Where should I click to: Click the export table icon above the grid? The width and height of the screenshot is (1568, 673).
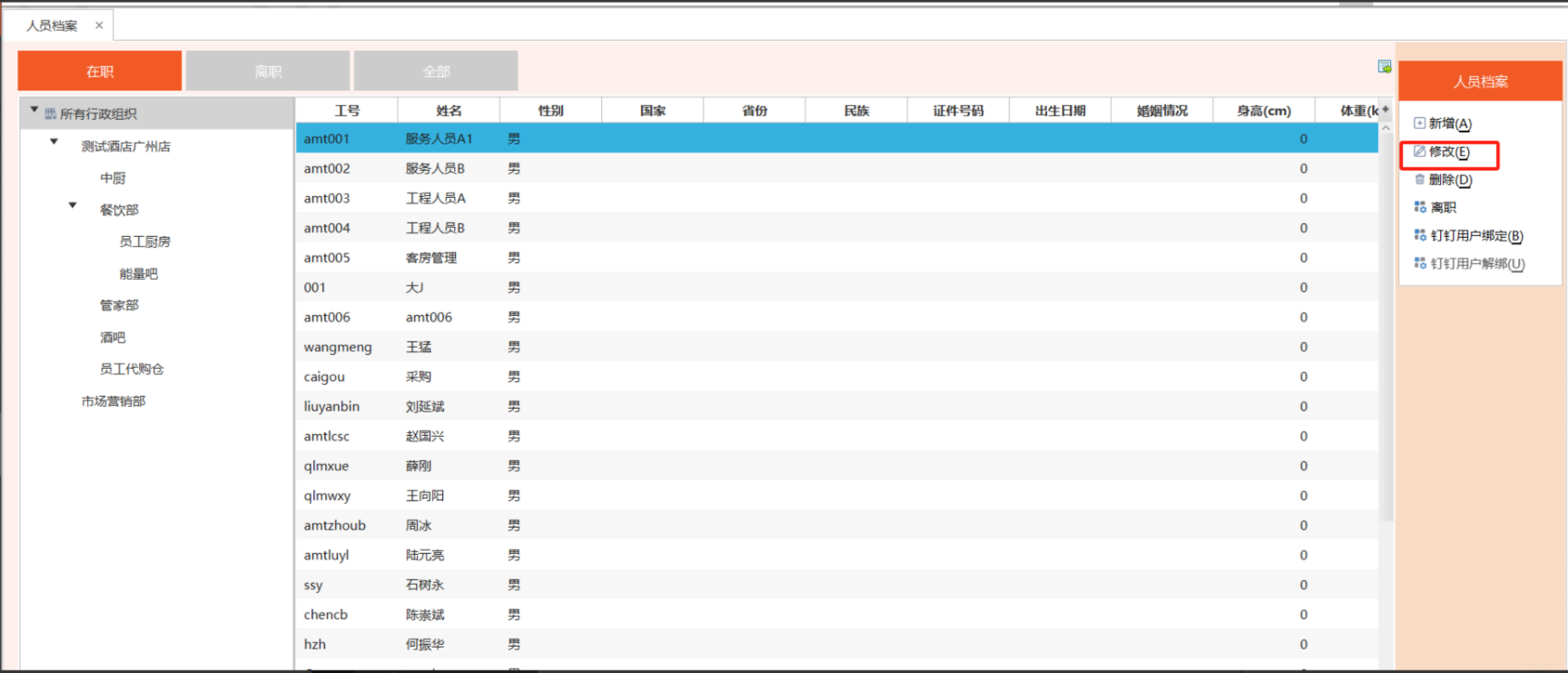(1384, 66)
